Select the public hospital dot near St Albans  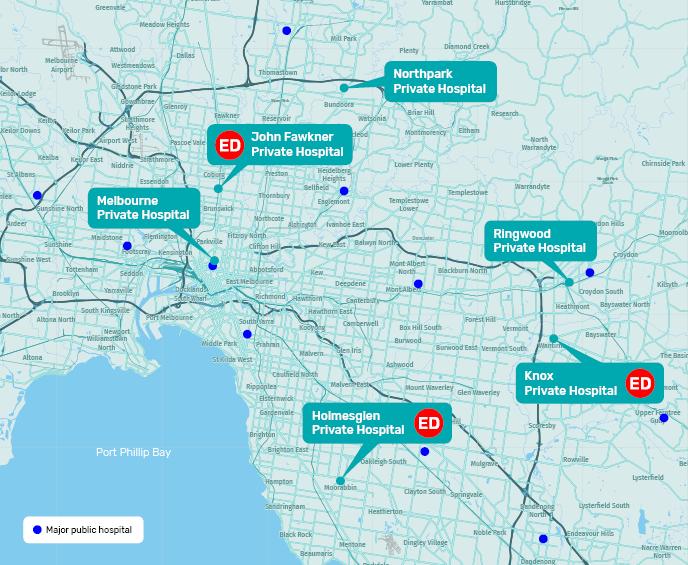click(37, 195)
